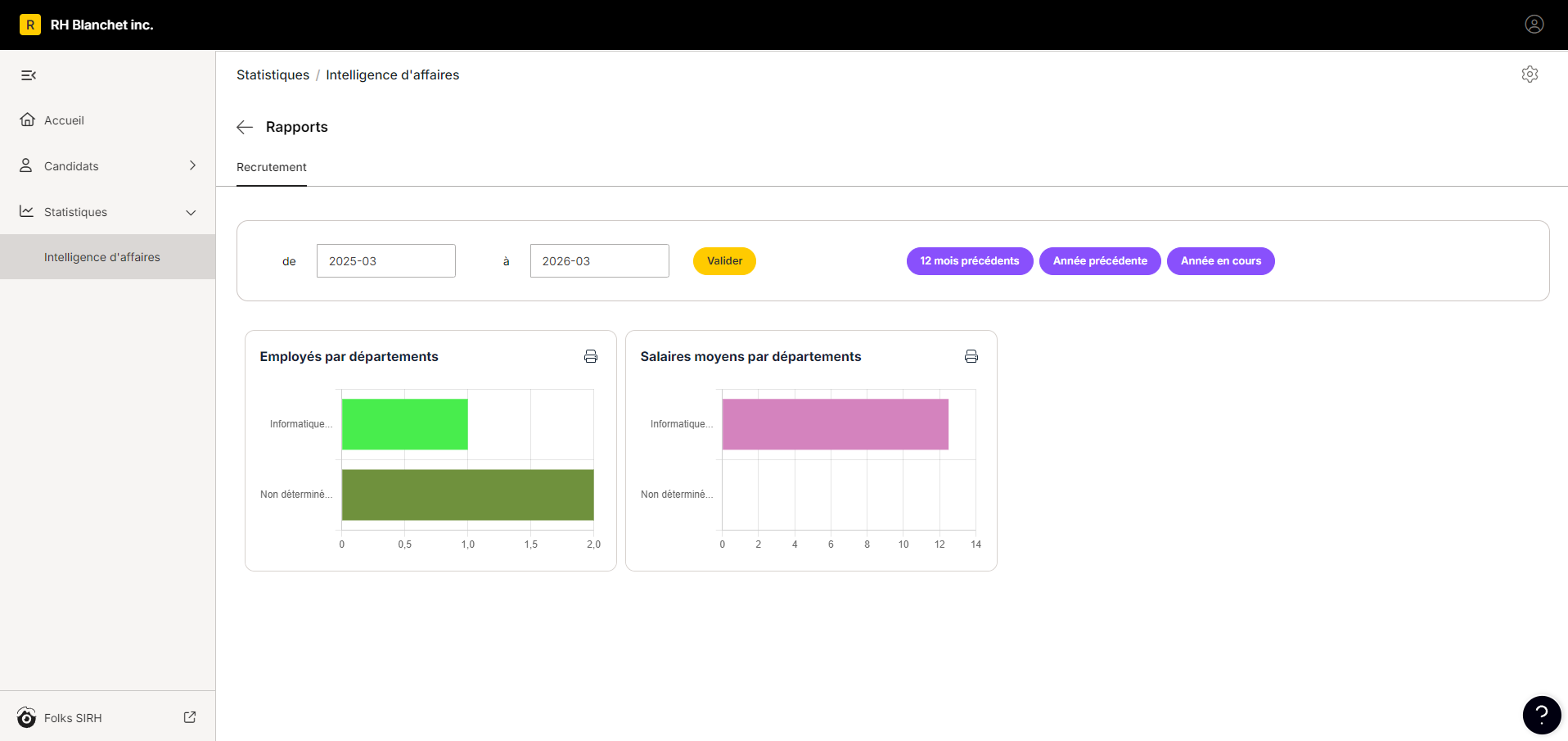The height and width of the screenshot is (741, 1568).
Task: Open the help question mark button
Action: point(1542,716)
